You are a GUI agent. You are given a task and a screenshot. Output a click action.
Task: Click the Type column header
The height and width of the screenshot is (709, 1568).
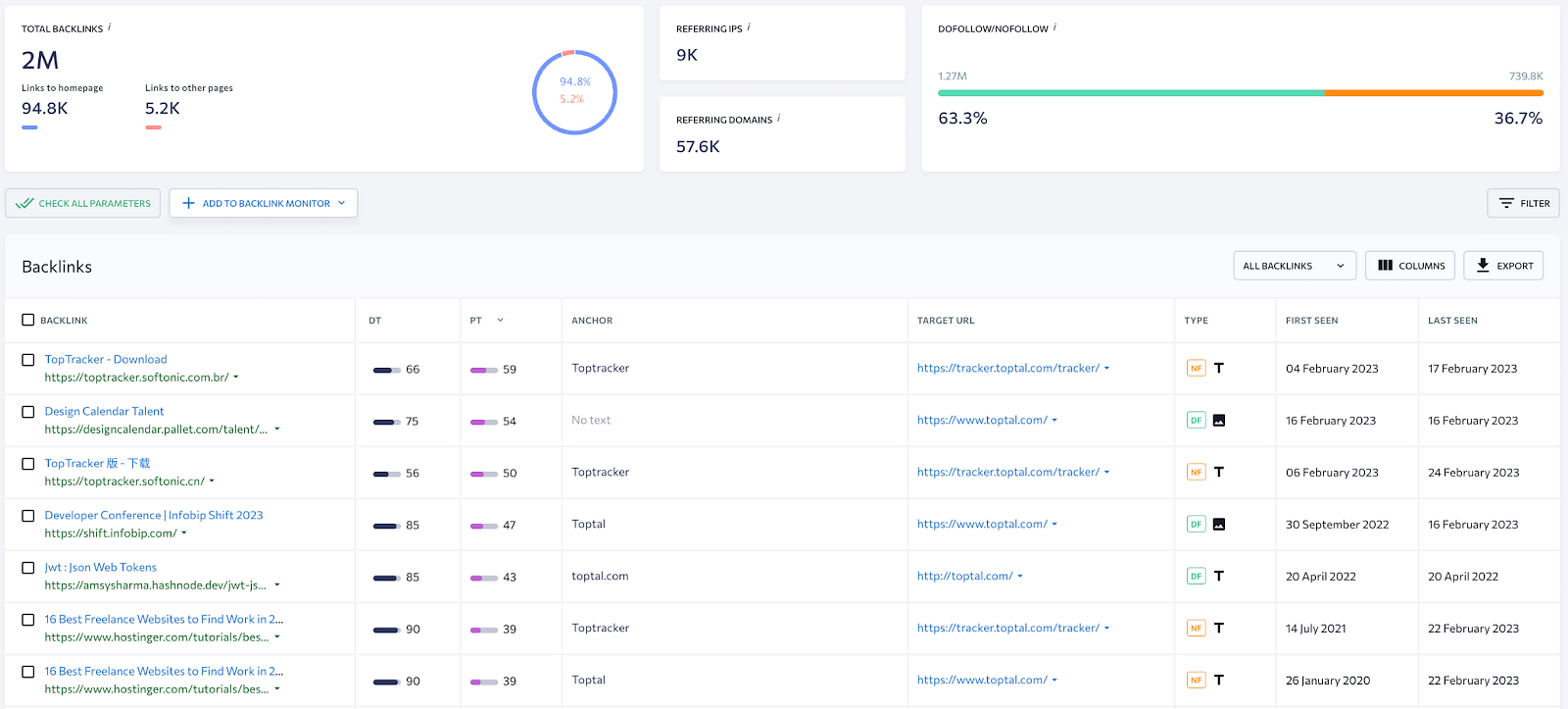(1196, 321)
